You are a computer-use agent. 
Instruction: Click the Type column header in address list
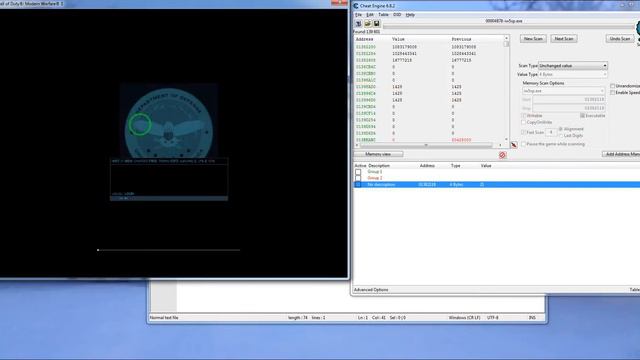456,166
